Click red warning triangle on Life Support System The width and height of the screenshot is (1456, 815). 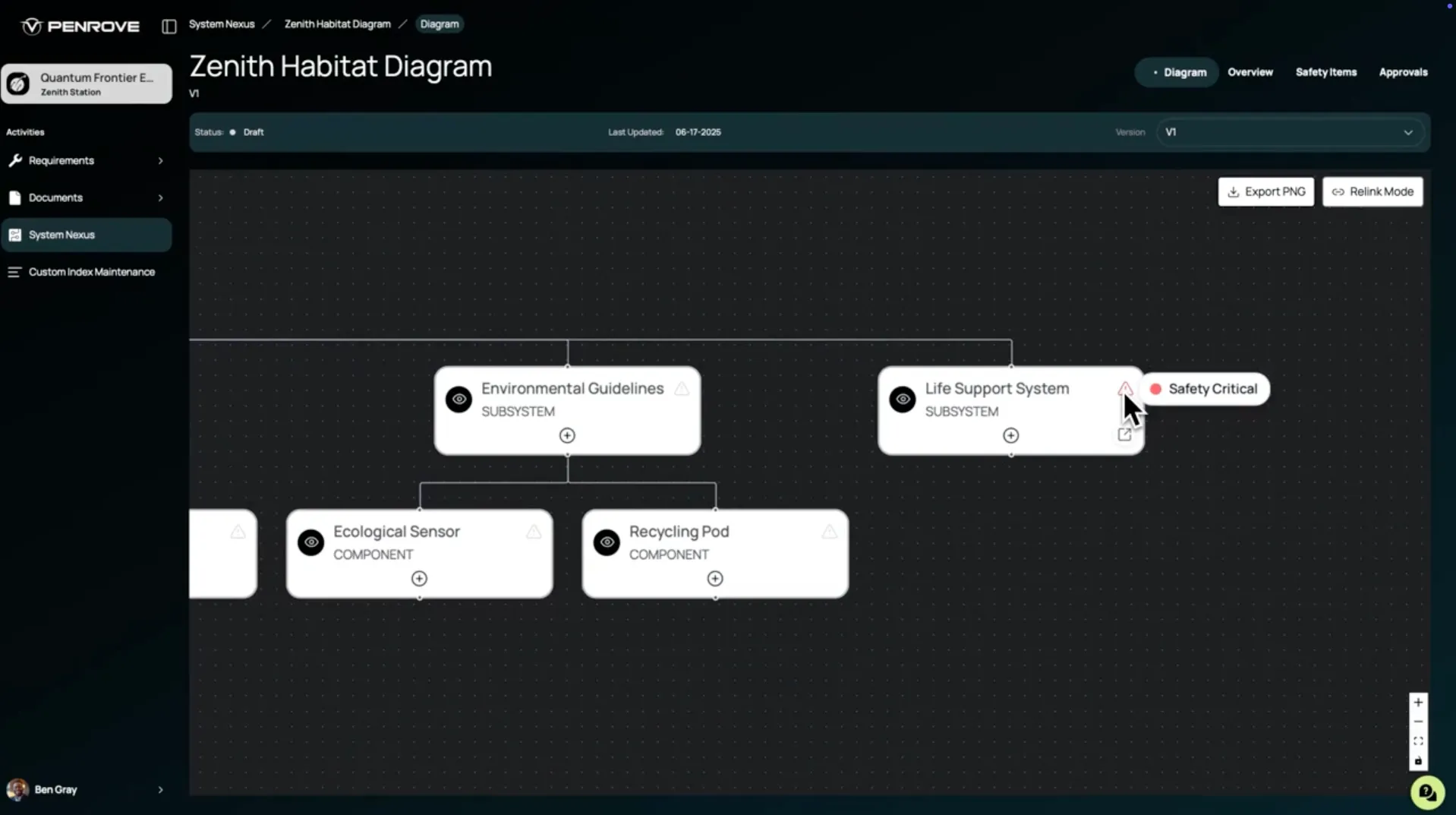point(1125,389)
